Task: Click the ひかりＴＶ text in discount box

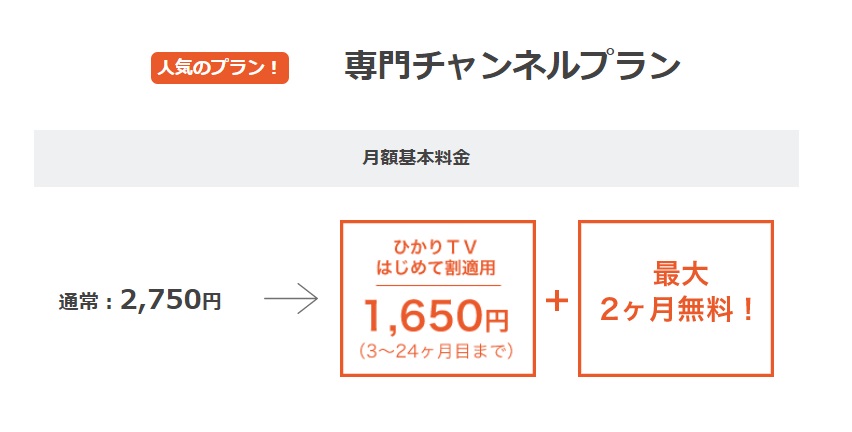Action: pyautogui.click(x=435, y=248)
